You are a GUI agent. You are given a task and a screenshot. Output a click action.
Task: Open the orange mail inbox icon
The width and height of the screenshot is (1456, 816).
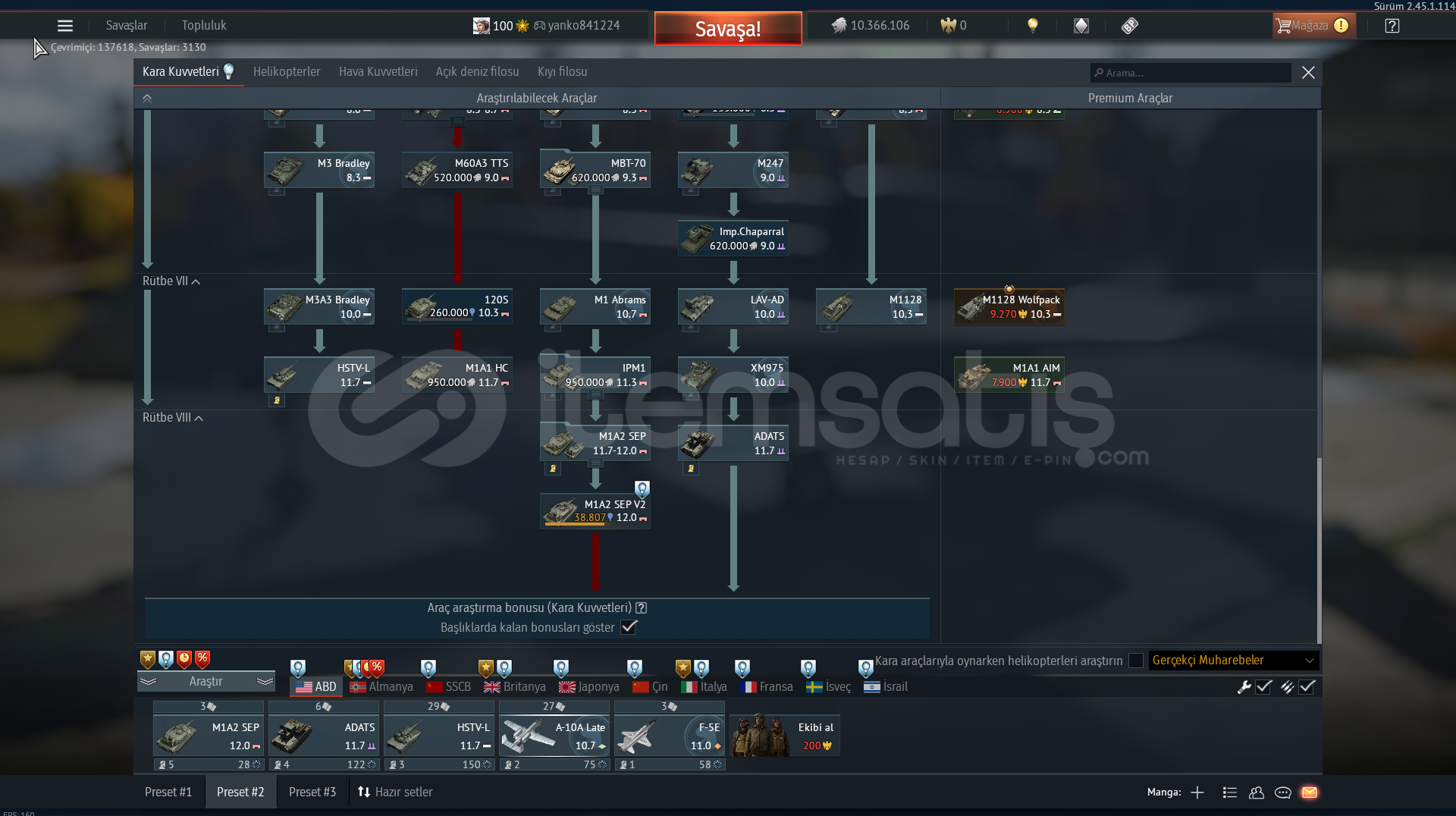coord(1310,792)
